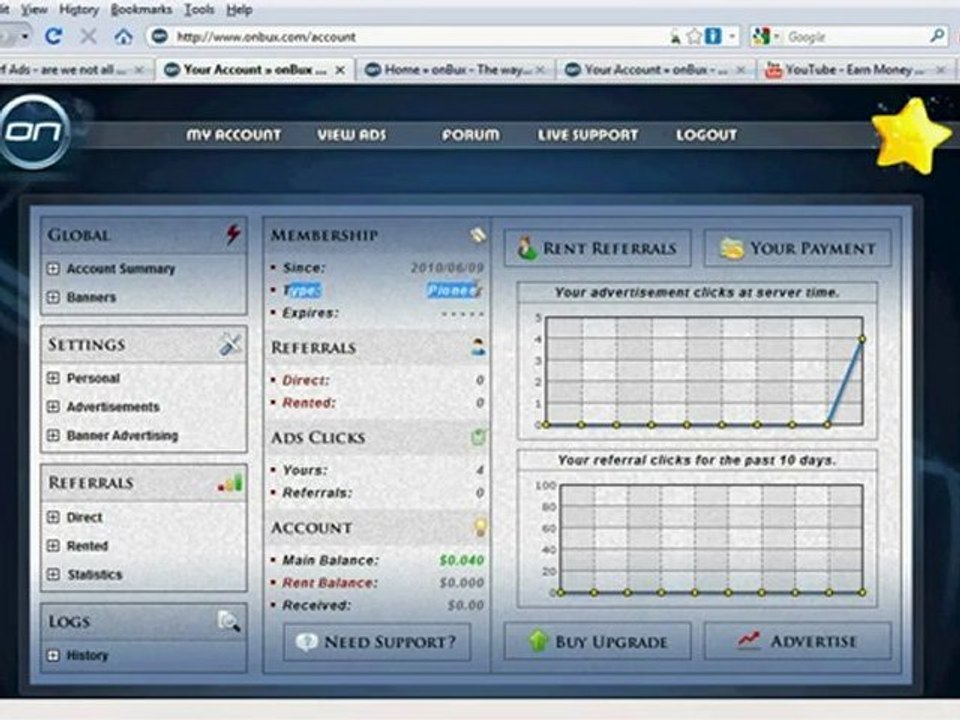Click the Rent Referrals button
The width and height of the screenshot is (960, 720).
[598, 248]
